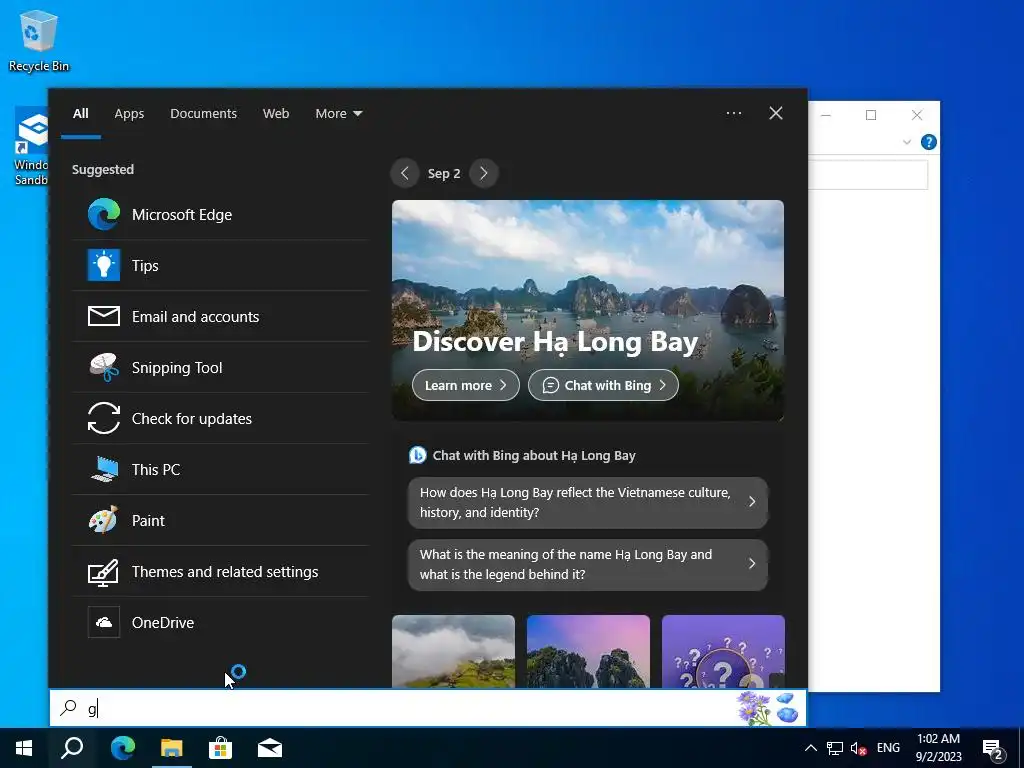Switch to the Apps tab
This screenshot has width=1024, height=768.
[x=129, y=113]
